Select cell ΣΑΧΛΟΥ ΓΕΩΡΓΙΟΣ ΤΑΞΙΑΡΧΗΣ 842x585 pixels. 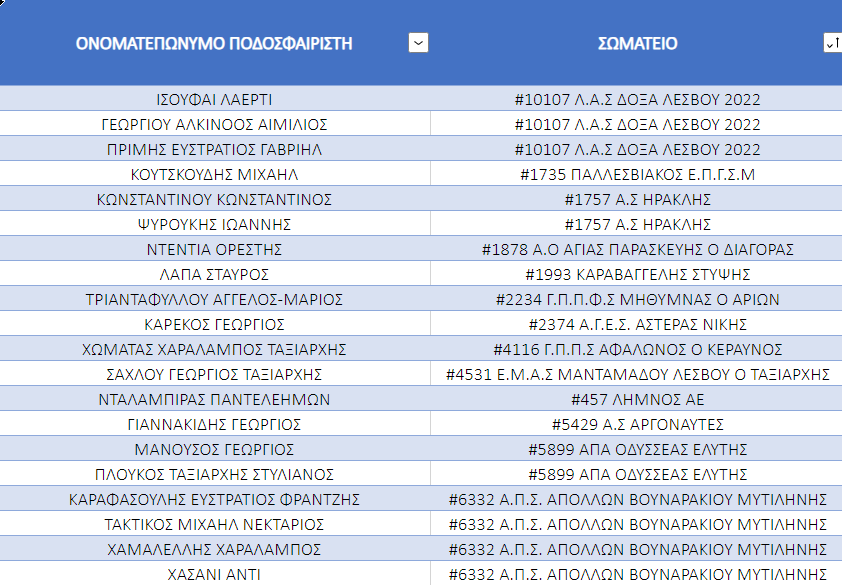coord(215,373)
